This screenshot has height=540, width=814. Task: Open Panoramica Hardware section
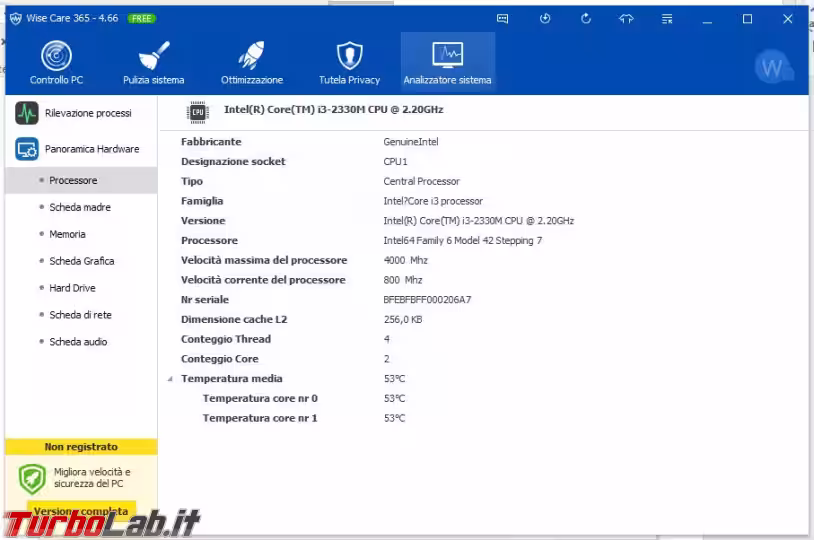click(x=82, y=149)
